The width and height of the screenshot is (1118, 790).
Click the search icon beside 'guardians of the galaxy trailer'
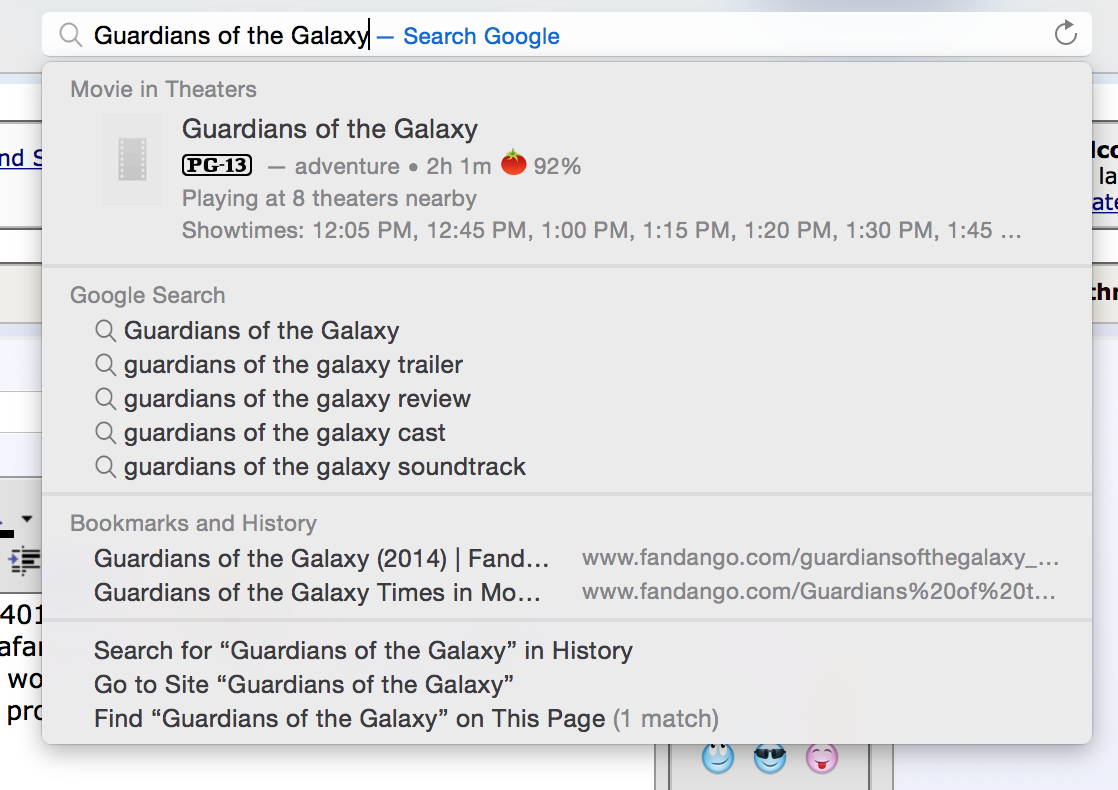coord(106,365)
